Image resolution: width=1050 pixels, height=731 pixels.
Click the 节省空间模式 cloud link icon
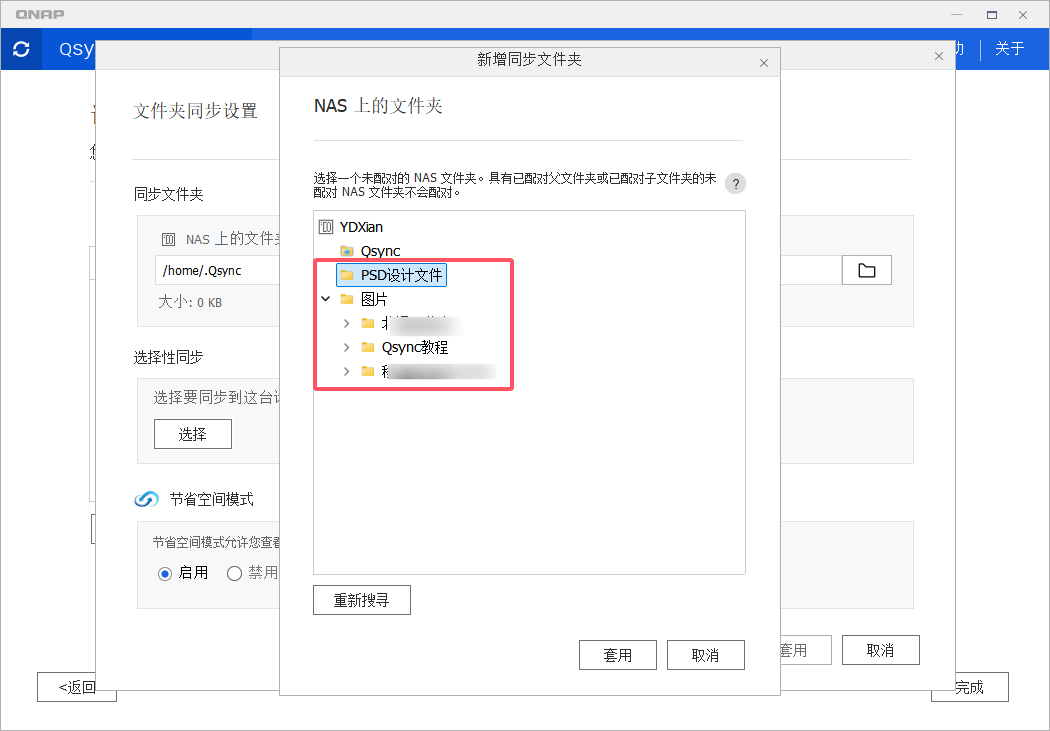click(x=147, y=499)
